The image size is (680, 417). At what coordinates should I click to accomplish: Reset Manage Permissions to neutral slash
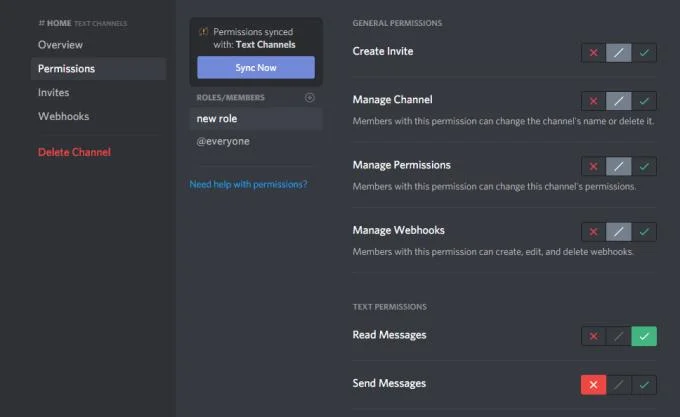pos(619,166)
